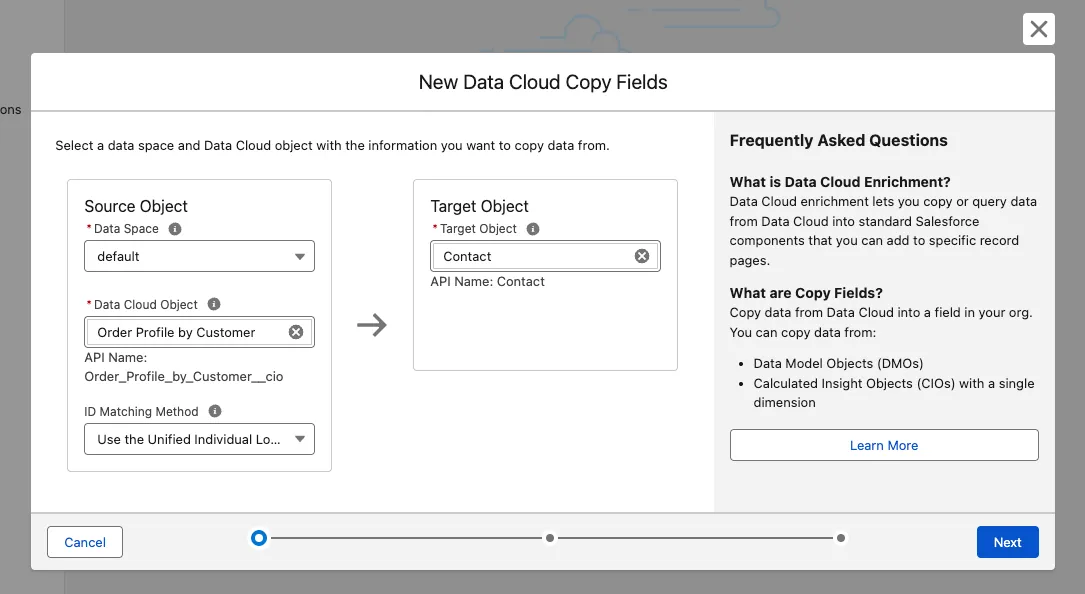Screen dimensions: 1085x594
Task: Click info icon beside Target Object label
Action: [533, 229]
